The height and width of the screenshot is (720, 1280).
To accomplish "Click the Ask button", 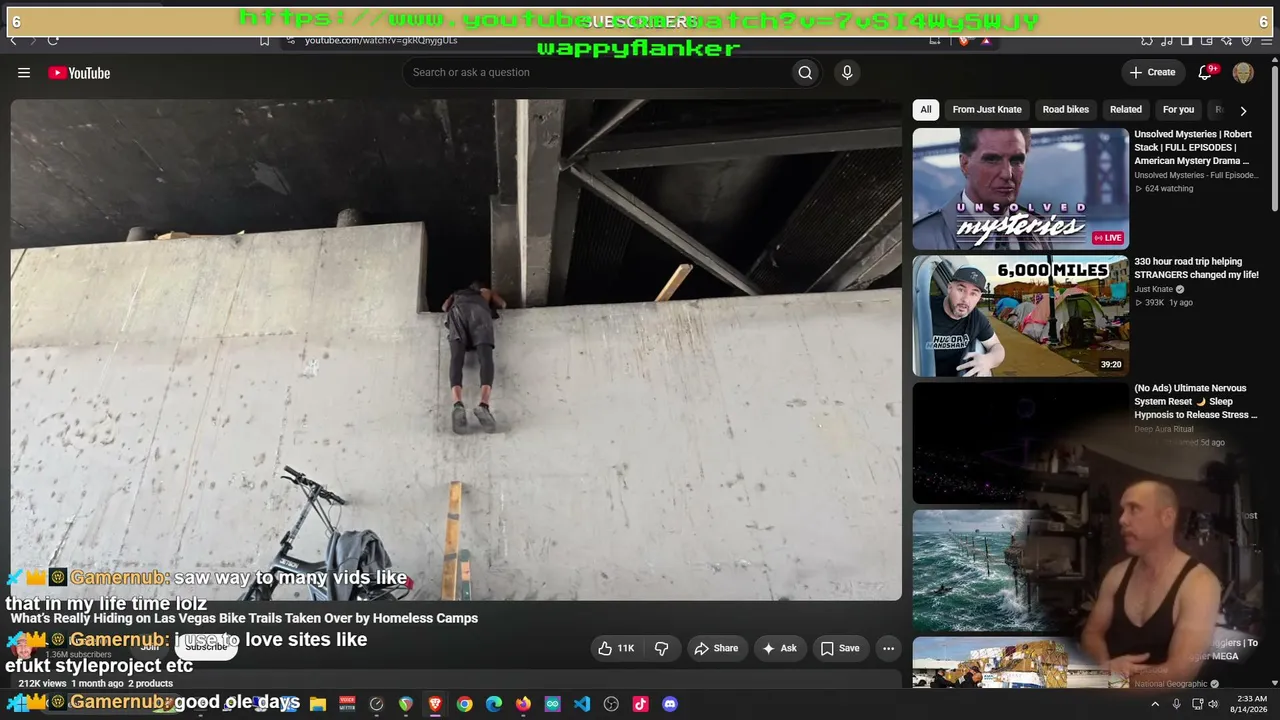I will tap(779, 648).
